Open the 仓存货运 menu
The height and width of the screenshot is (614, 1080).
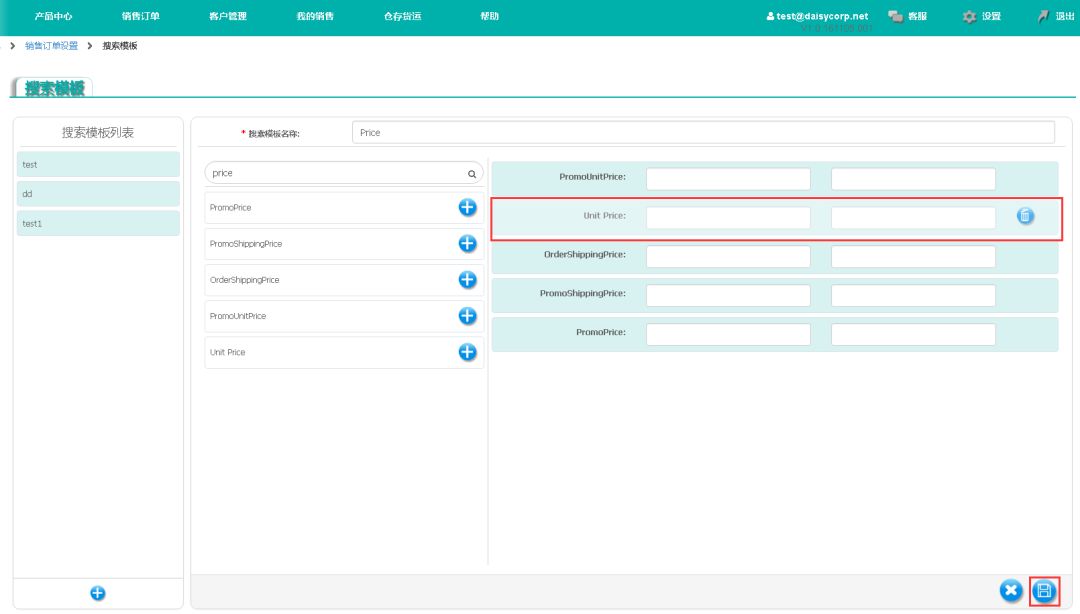402,16
